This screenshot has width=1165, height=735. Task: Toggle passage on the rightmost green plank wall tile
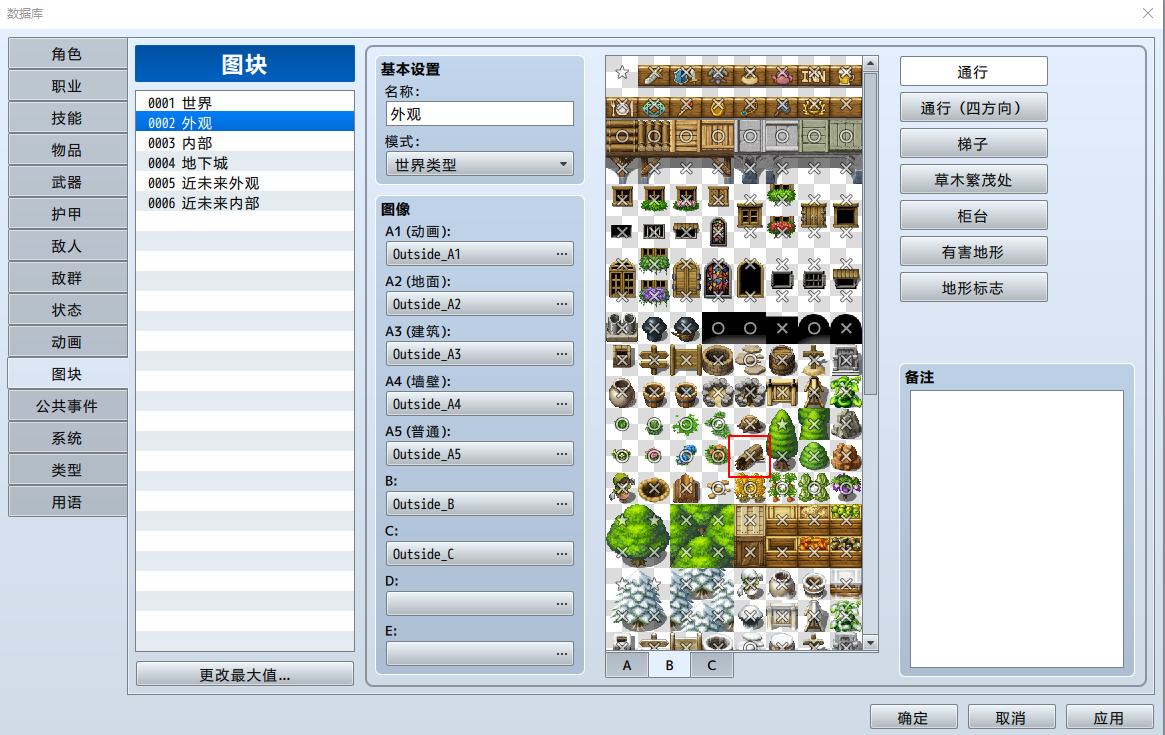pyautogui.click(x=847, y=136)
